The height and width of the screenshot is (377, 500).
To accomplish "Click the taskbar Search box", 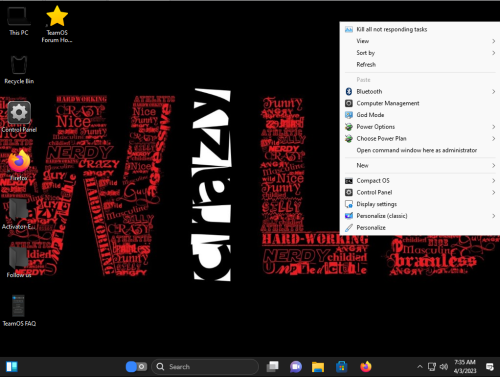I will point(205,367).
